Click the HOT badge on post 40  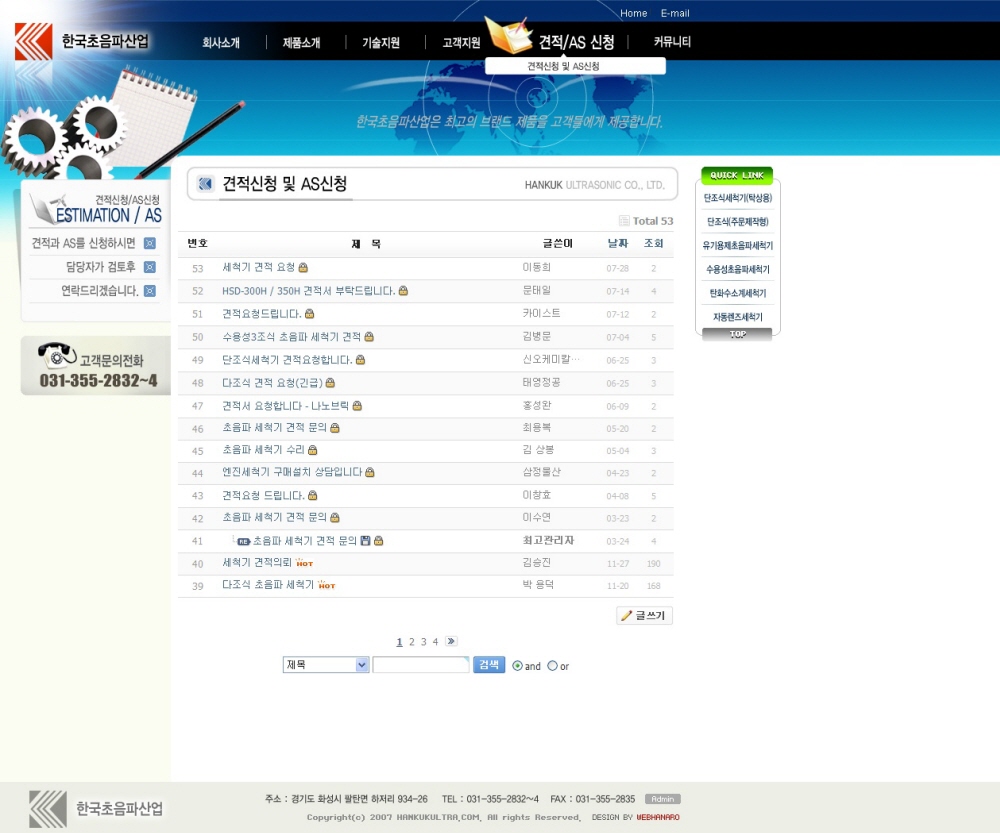pyautogui.click(x=305, y=564)
